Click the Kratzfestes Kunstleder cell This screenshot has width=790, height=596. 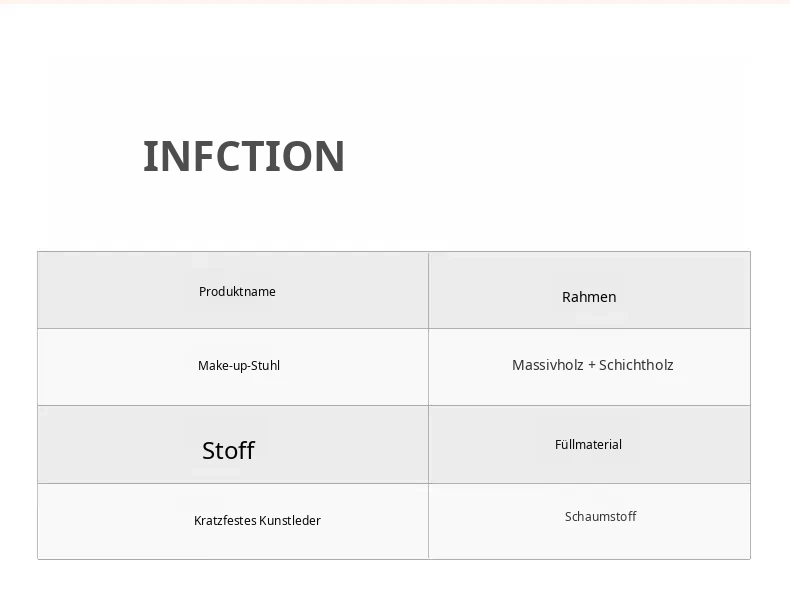233,521
